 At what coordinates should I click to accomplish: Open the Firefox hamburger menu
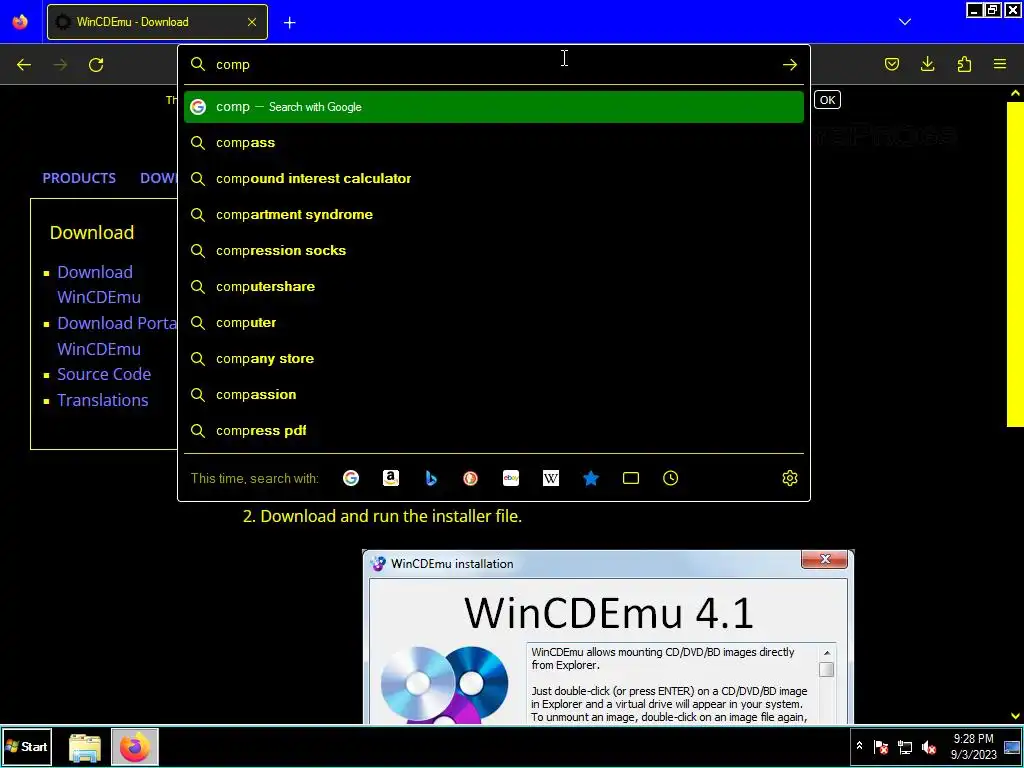(x=1000, y=64)
